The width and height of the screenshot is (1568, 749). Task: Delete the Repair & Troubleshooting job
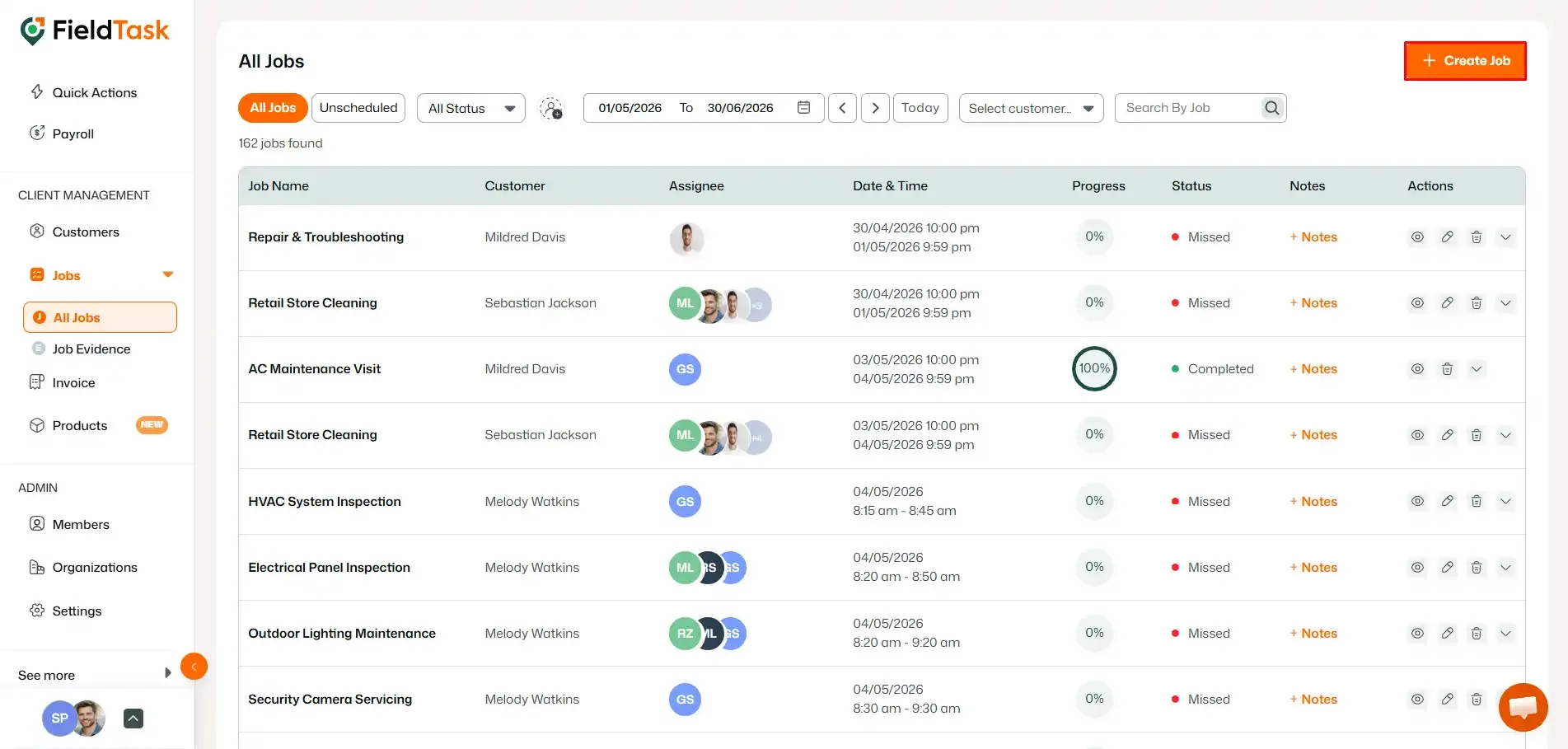[x=1477, y=237]
